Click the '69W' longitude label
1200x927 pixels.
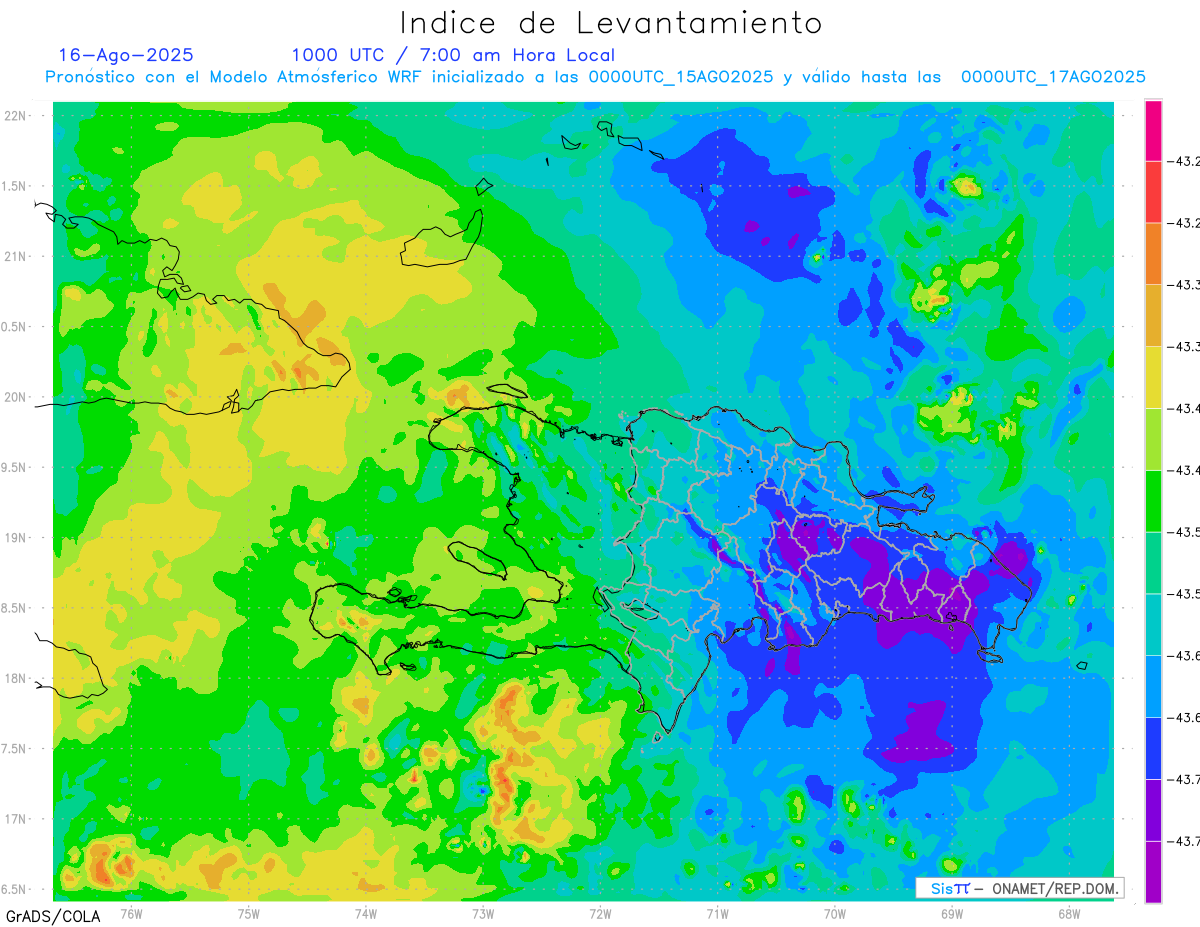[x=952, y=913]
